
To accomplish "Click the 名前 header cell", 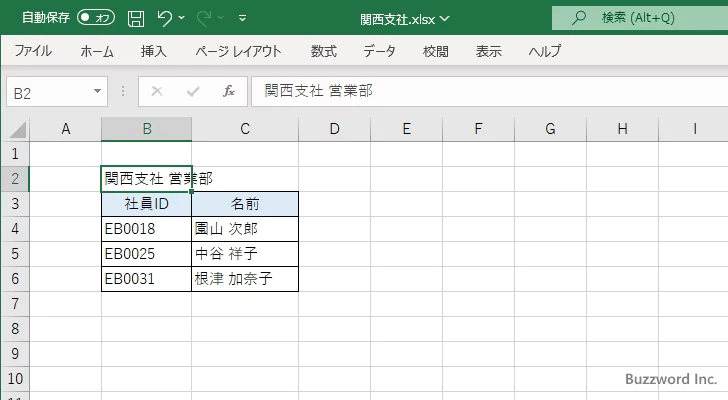I will tap(245, 204).
